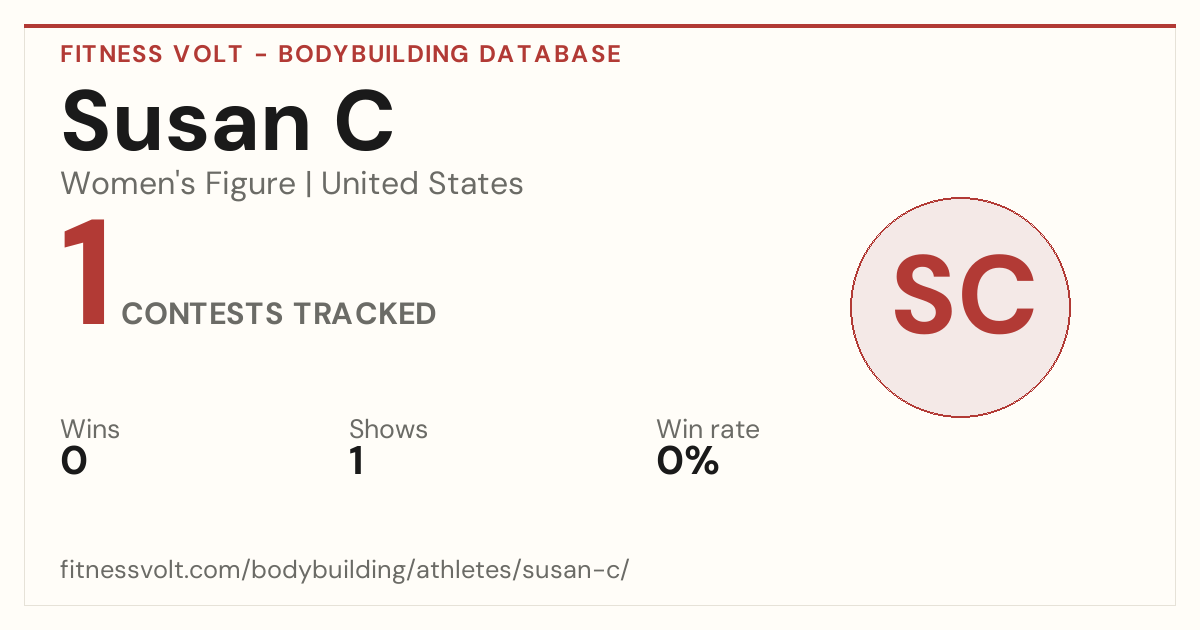Click the Women's Figure category text
Viewport: 1200px width, 630px height.
point(178,184)
